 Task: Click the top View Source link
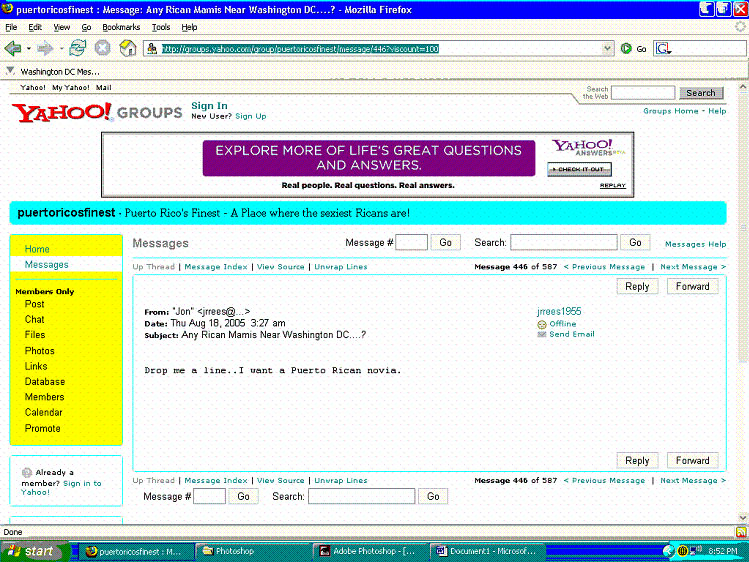point(280,267)
